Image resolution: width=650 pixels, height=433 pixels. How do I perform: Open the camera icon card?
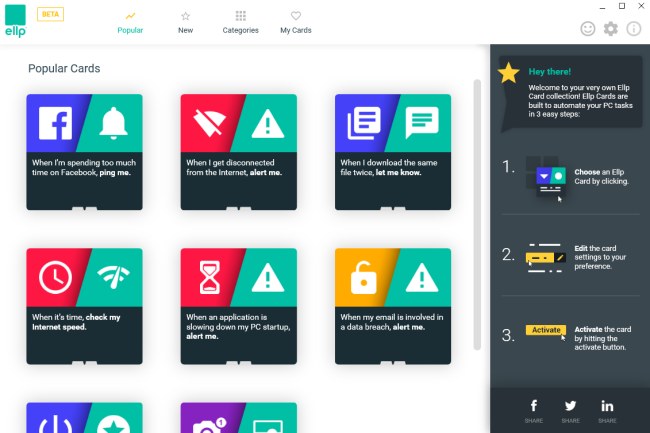tap(239, 418)
